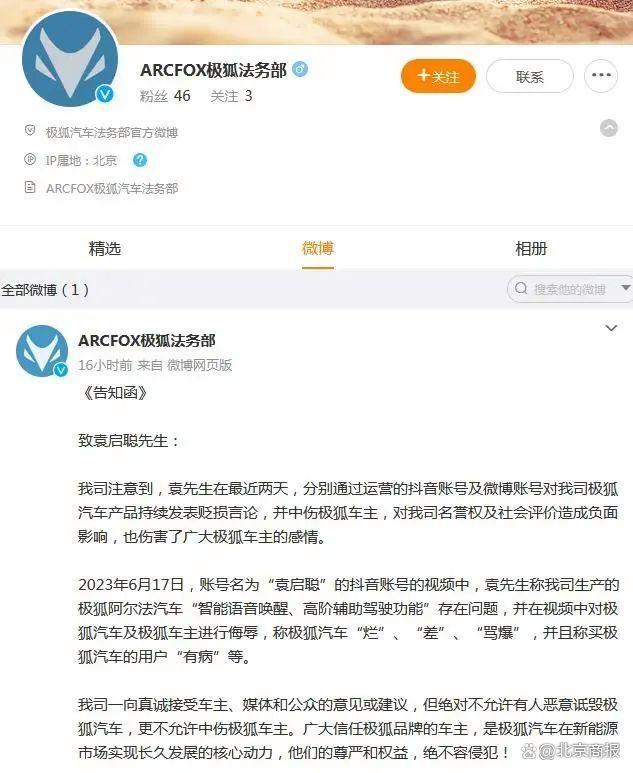
Task: Follow the account with 关注 button
Action: [x=438, y=76]
